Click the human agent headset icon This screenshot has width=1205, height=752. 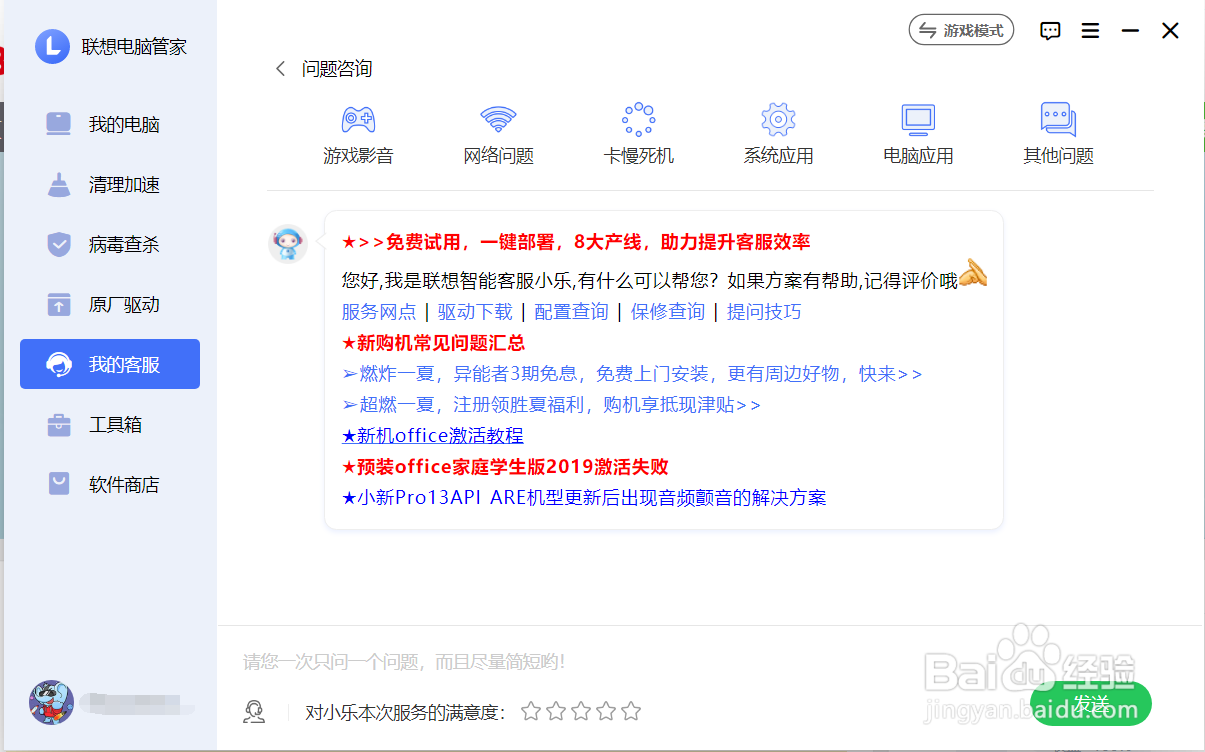point(254,711)
